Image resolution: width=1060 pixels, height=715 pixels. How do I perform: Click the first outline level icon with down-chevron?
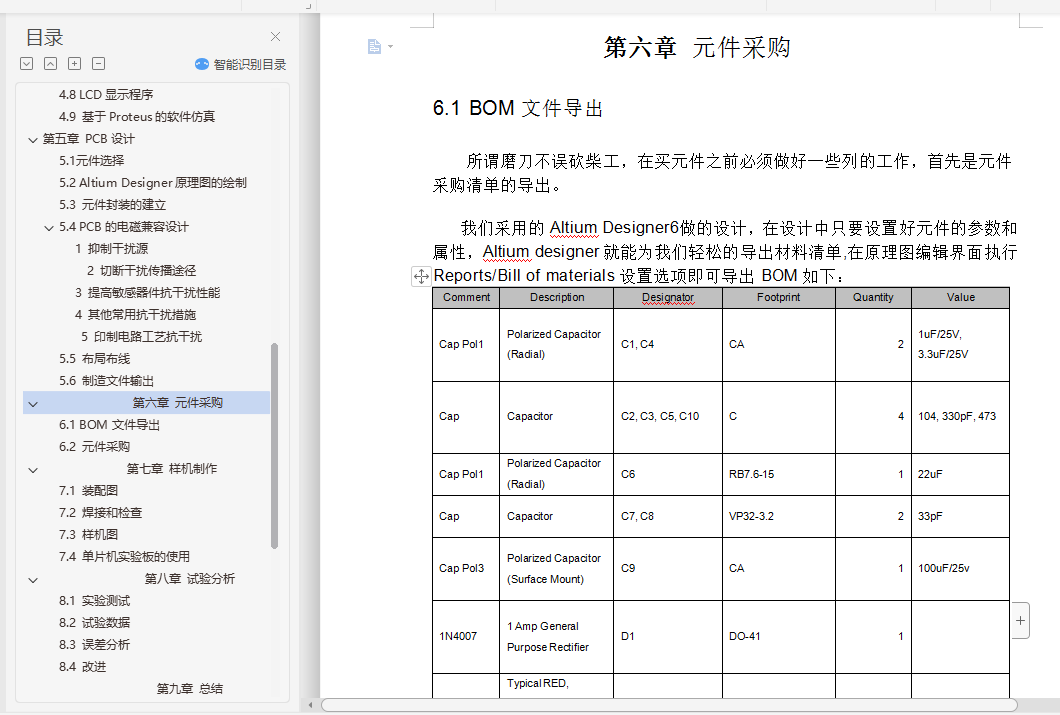tap(26, 64)
